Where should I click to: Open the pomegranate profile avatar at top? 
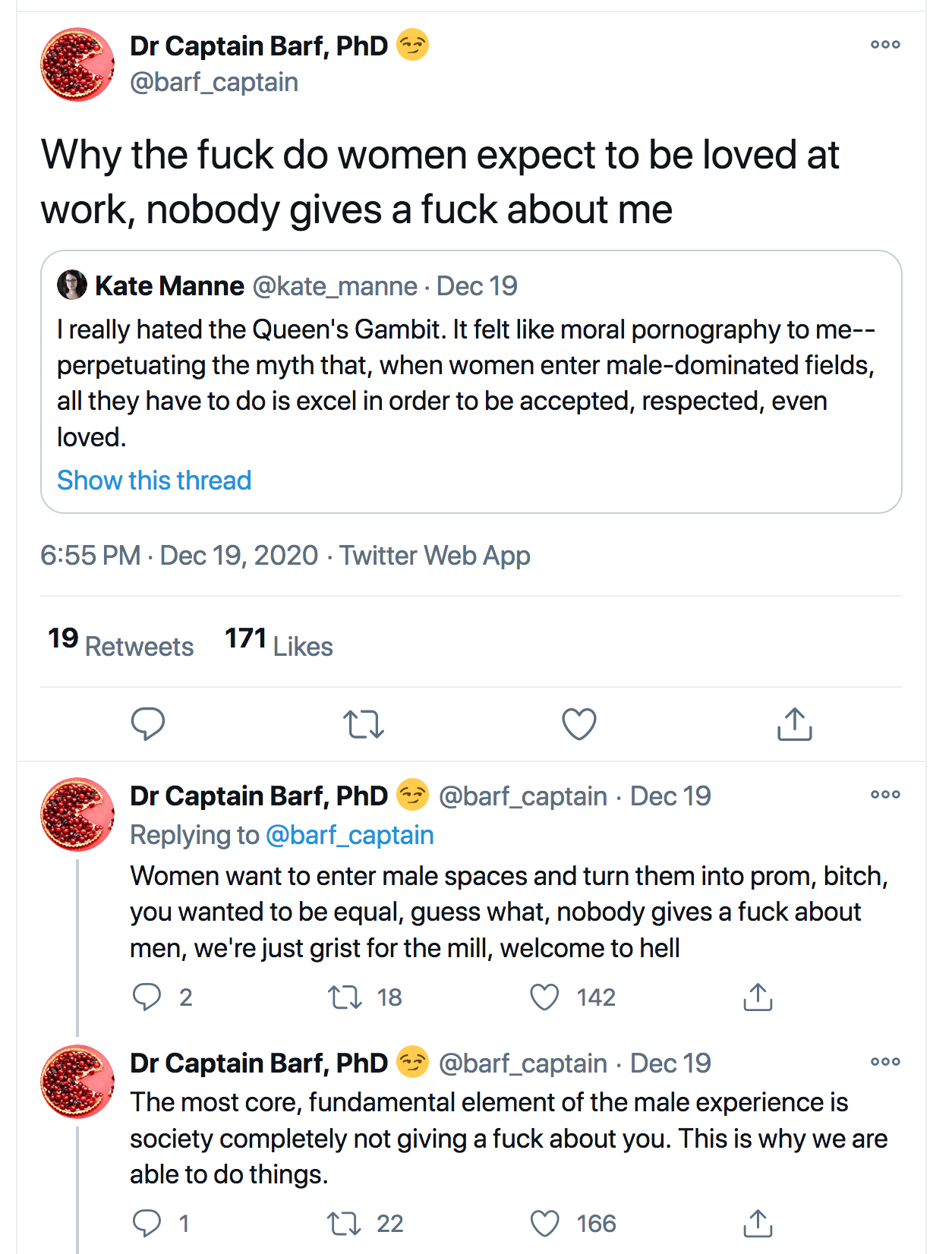click(77, 65)
